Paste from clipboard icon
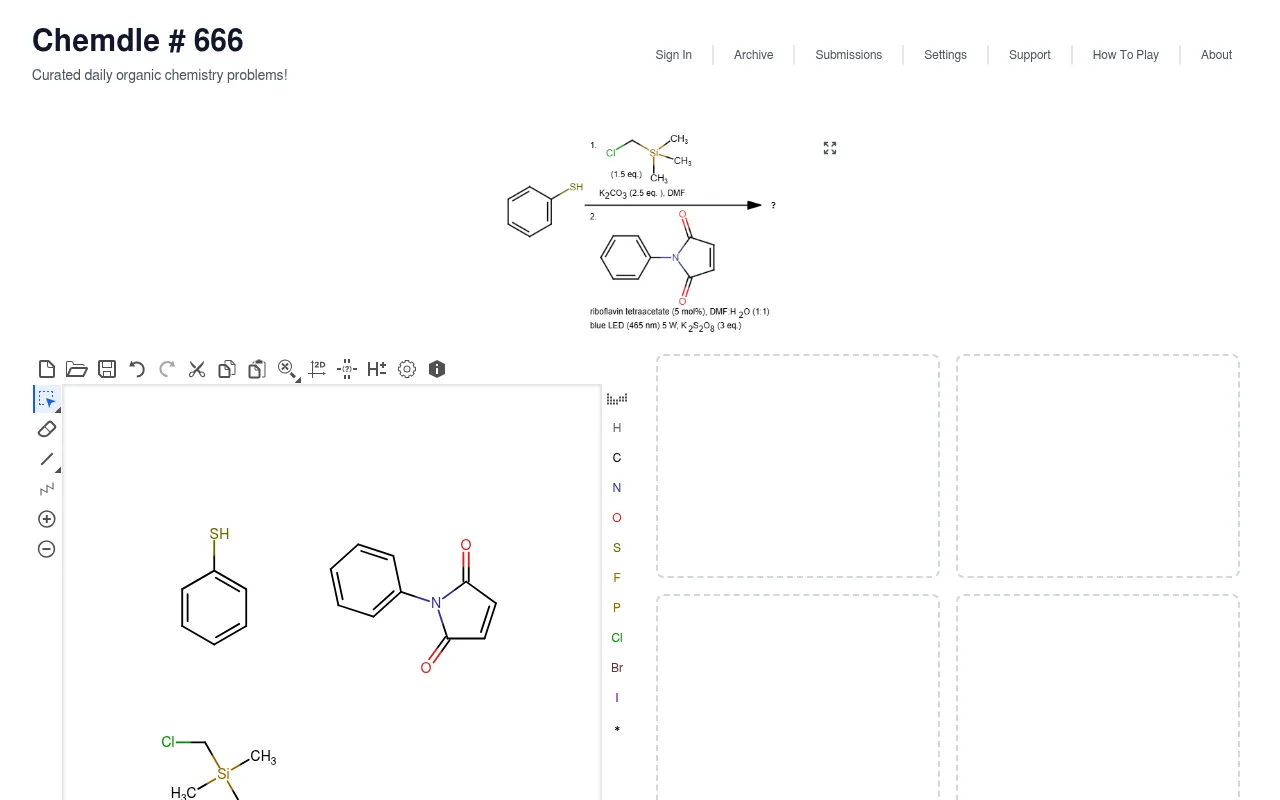Image resolution: width=1280 pixels, height=800 pixels. (x=257, y=369)
